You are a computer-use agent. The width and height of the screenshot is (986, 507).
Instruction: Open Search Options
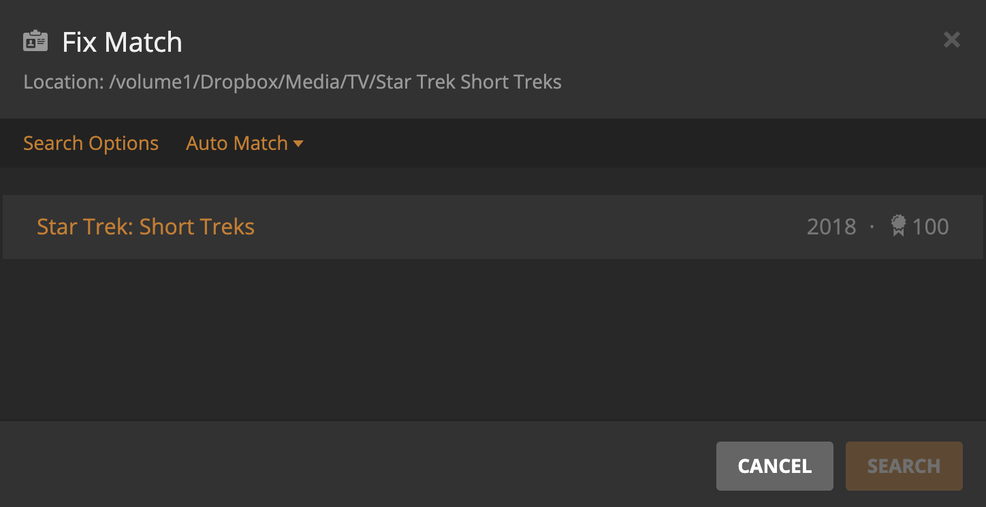click(91, 143)
